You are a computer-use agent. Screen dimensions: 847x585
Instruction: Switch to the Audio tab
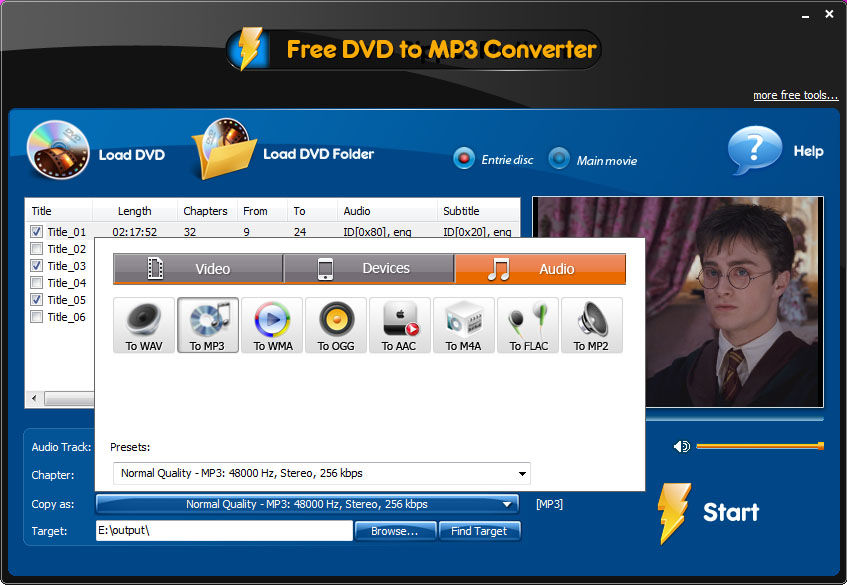540,268
